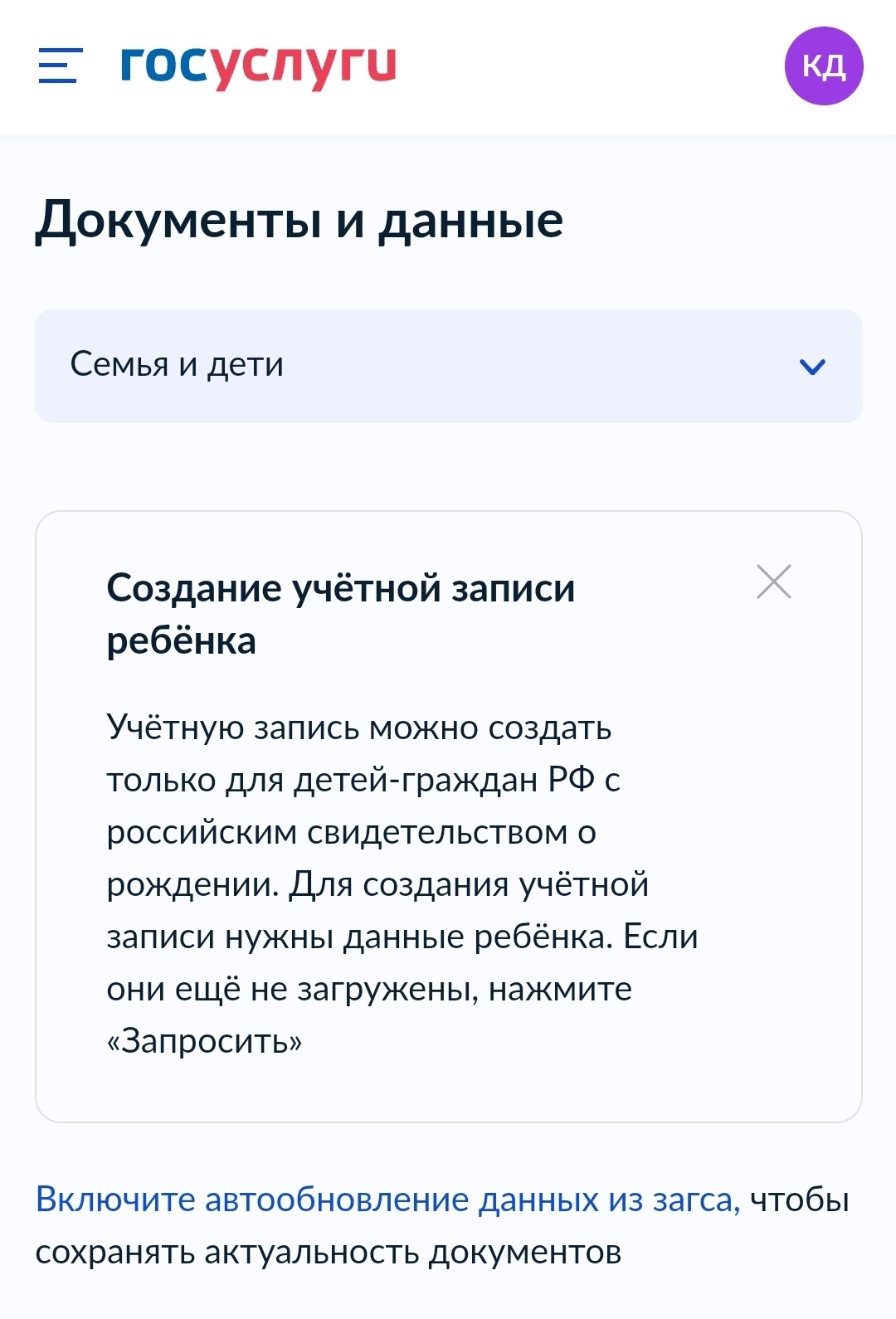Click the word «ребёнка» in the card title
The width and height of the screenshot is (896, 1319).
pos(181,641)
